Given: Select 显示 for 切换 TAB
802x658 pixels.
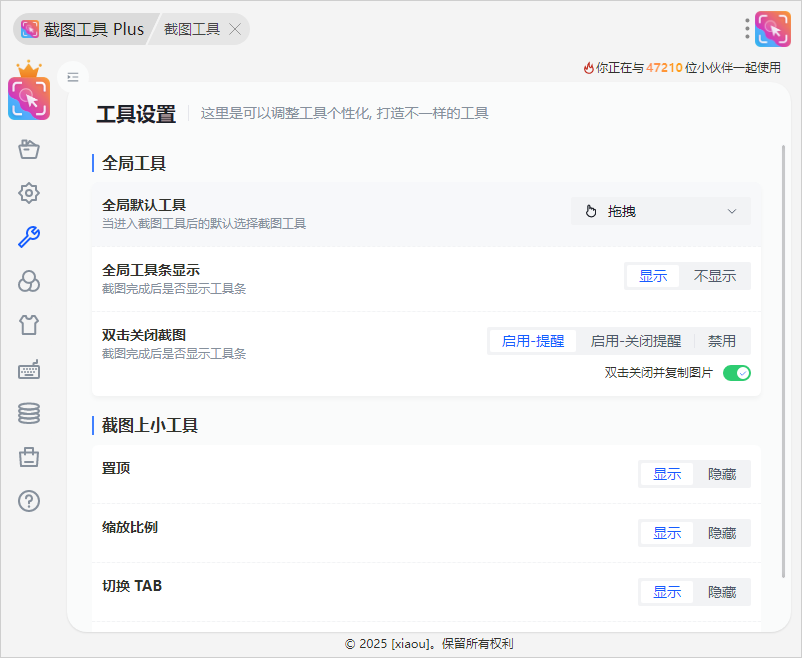Looking at the screenshot, I should (x=667, y=592).
